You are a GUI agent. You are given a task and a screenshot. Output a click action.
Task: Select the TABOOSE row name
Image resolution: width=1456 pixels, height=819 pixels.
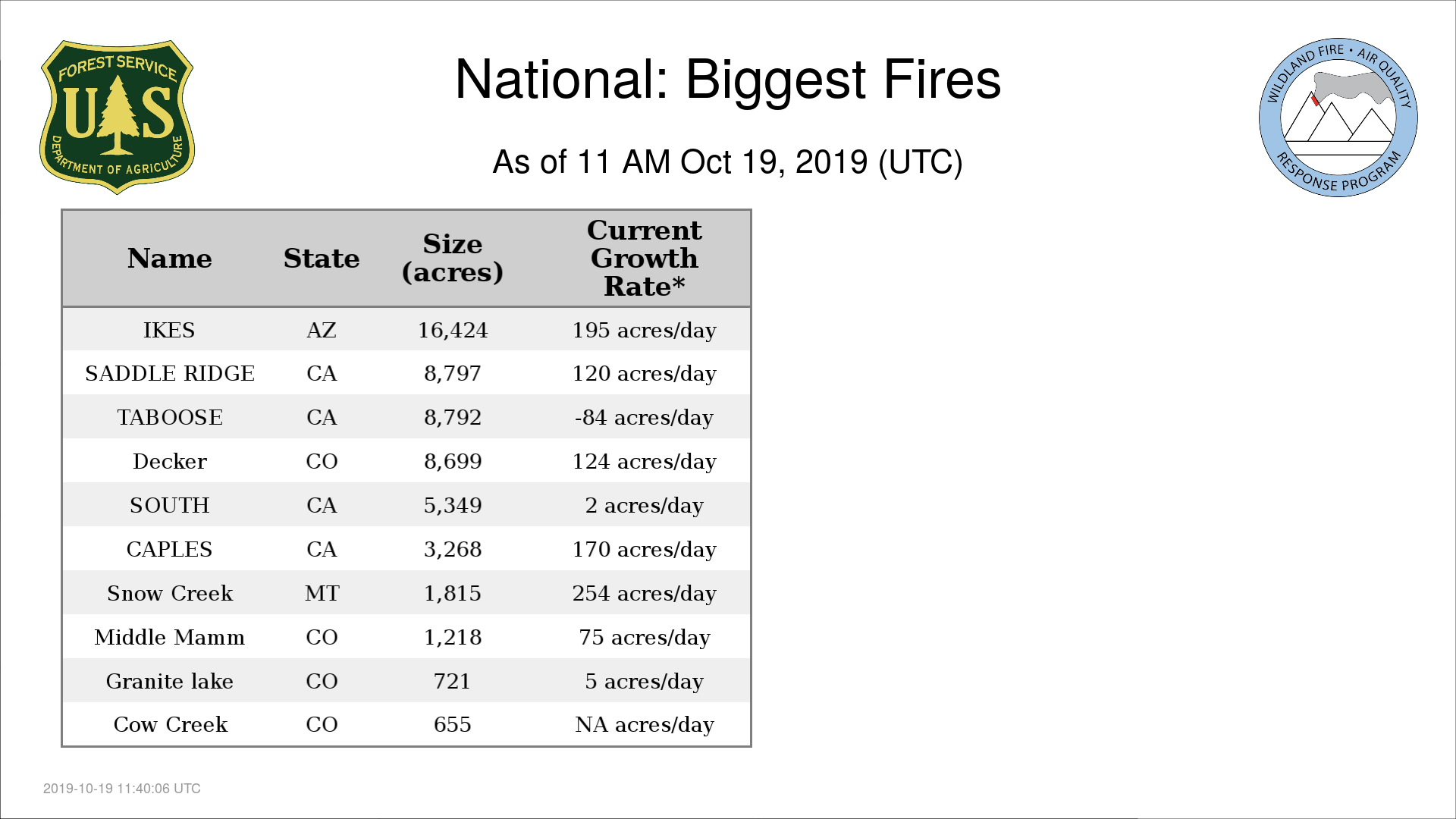pyautogui.click(x=170, y=417)
